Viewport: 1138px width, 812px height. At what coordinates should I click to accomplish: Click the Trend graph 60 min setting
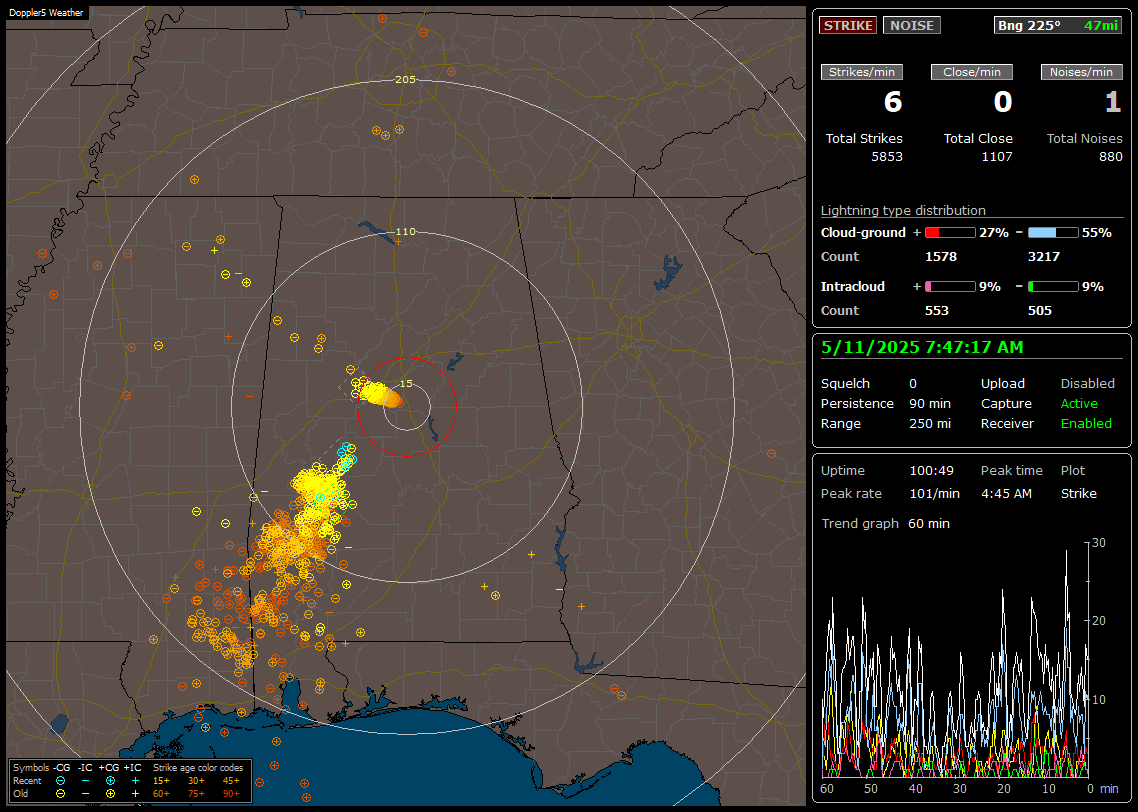[928, 524]
